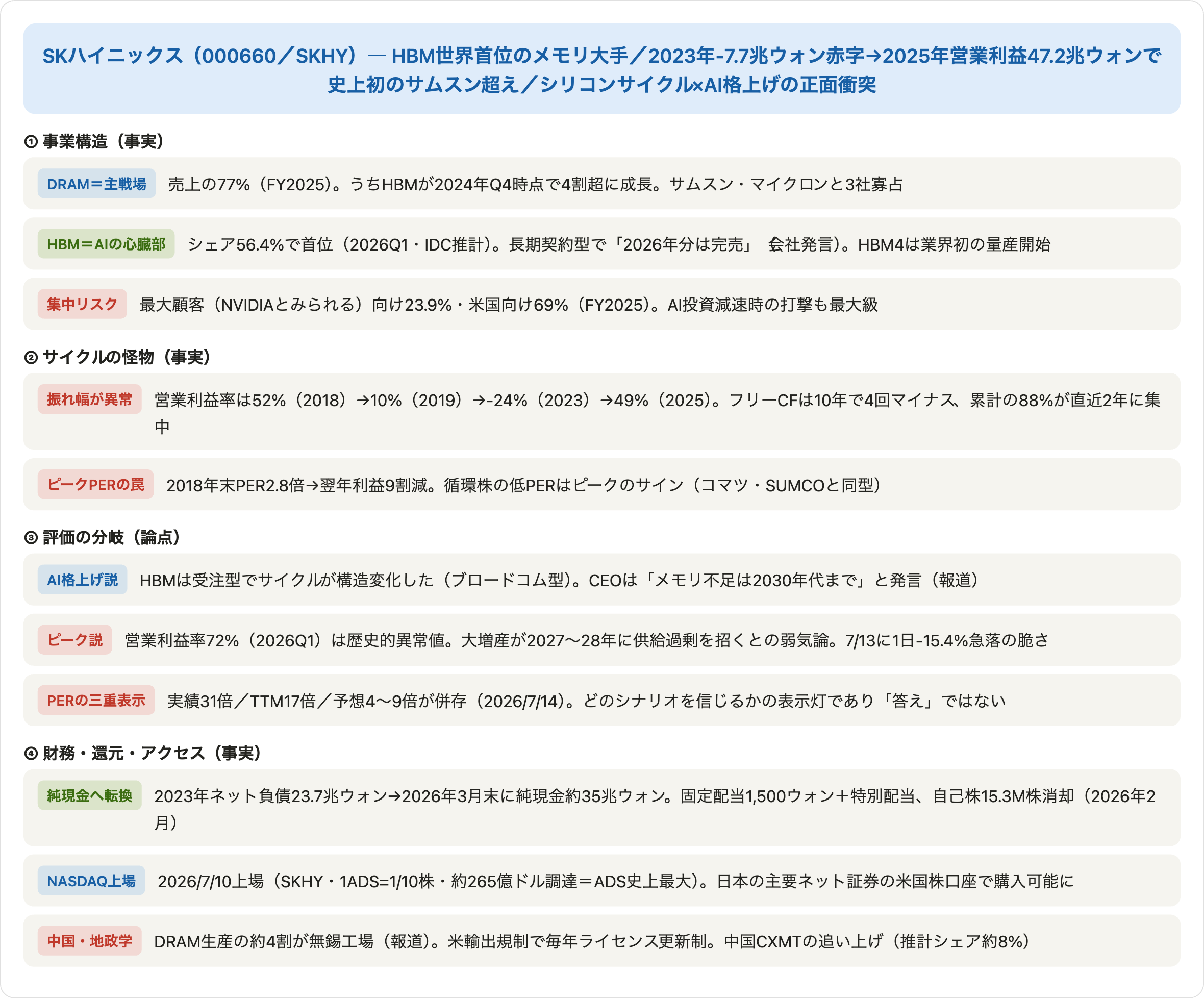Click text HBM4は業界初の量産開始
1204x999 pixels.
954,244
